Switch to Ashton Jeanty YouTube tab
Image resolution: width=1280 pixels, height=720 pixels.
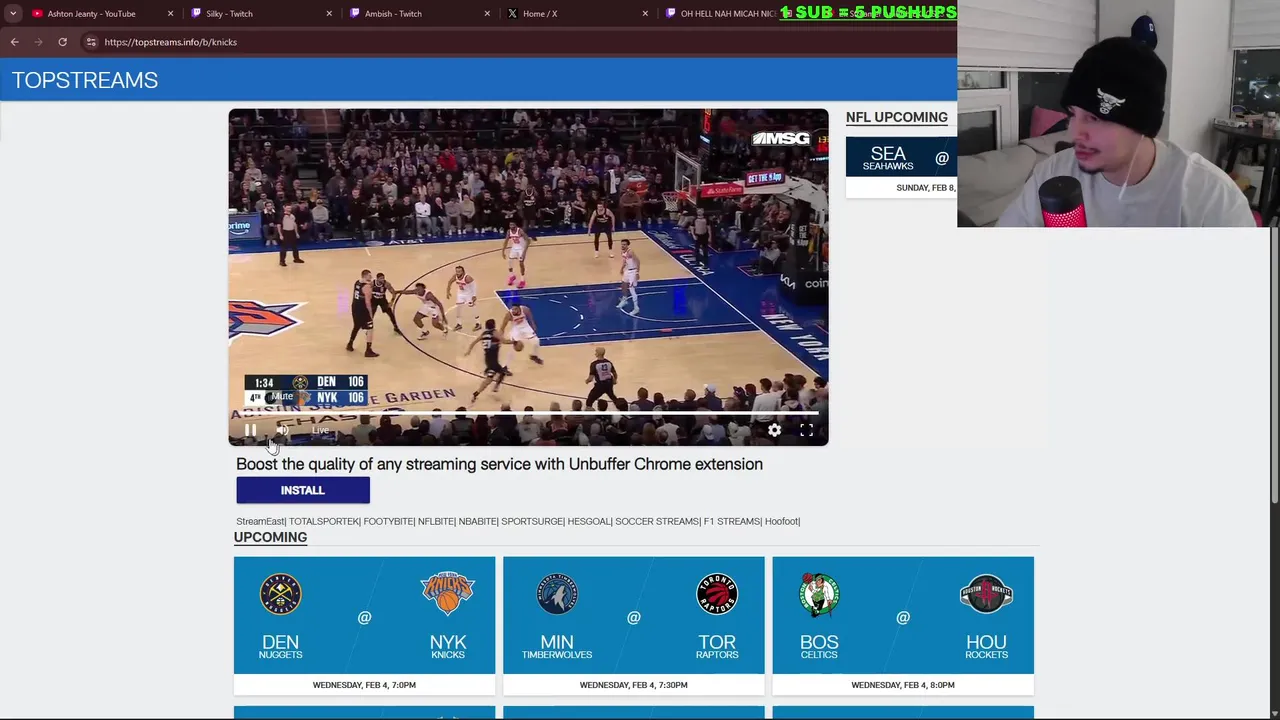click(91, 14)
